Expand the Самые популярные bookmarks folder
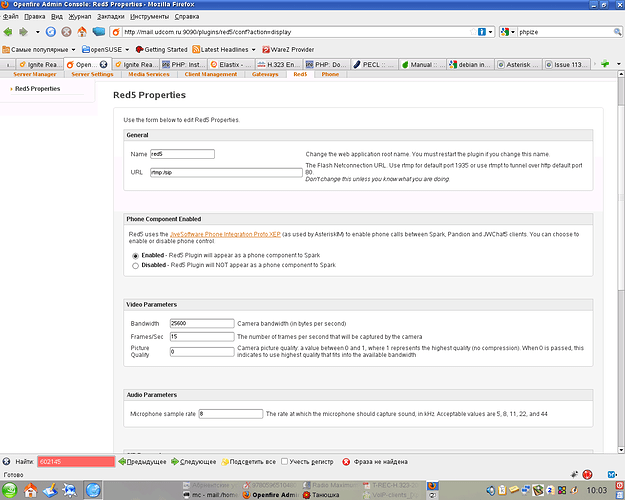This screenshot has width=625, height=500. click(x=39, y=49)
